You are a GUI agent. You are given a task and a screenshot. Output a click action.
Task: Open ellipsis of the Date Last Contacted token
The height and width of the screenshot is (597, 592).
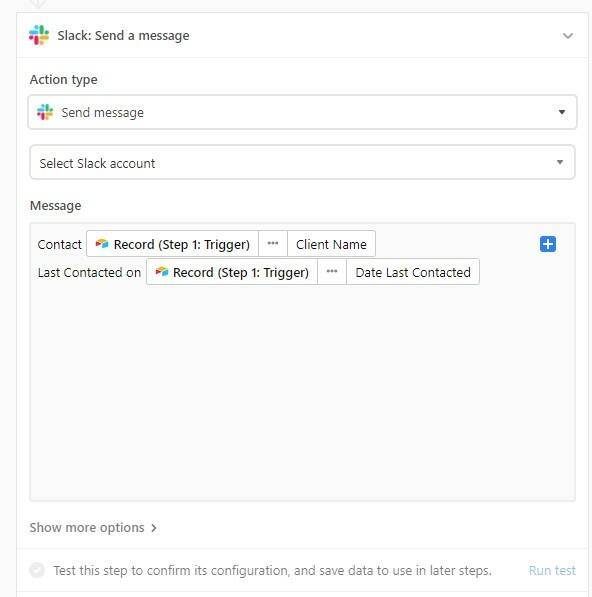[332, 272]
